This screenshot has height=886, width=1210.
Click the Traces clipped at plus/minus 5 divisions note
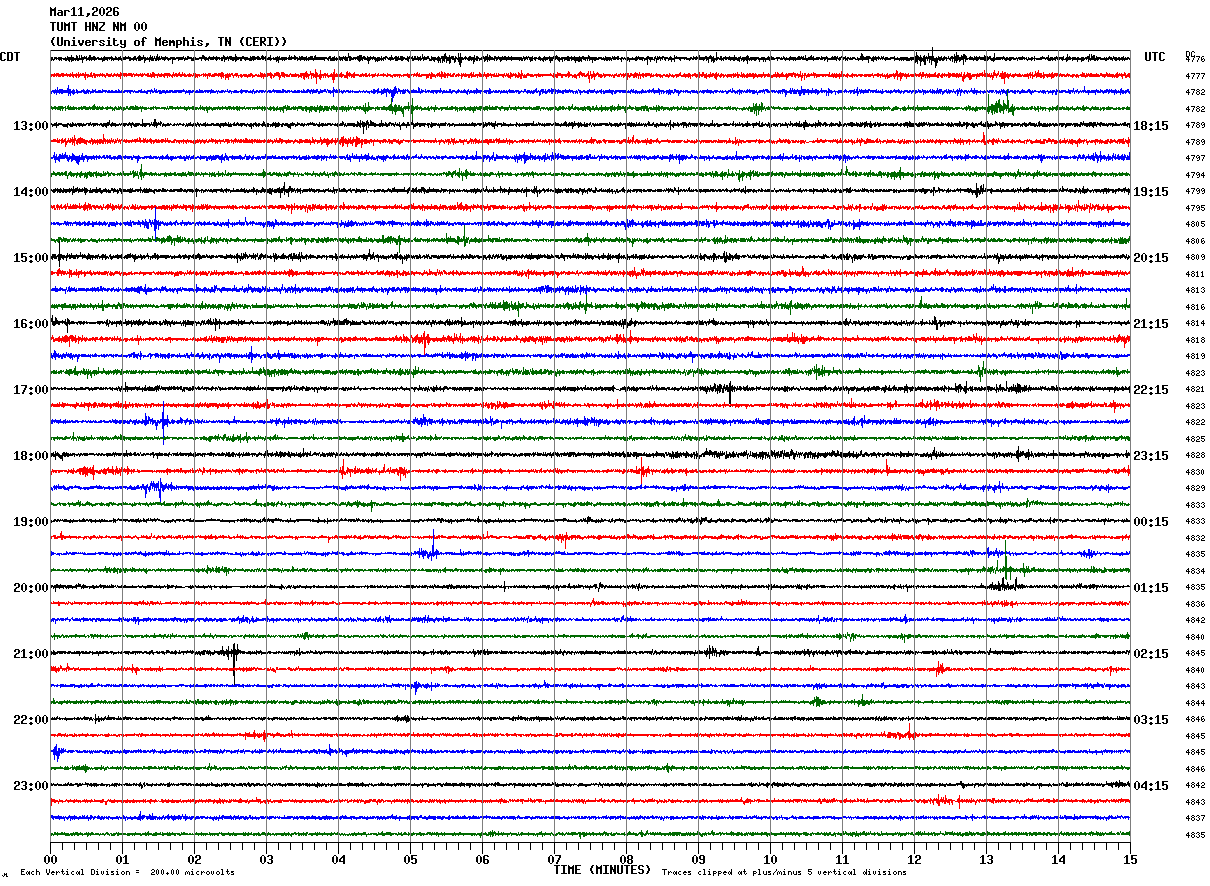784,872
